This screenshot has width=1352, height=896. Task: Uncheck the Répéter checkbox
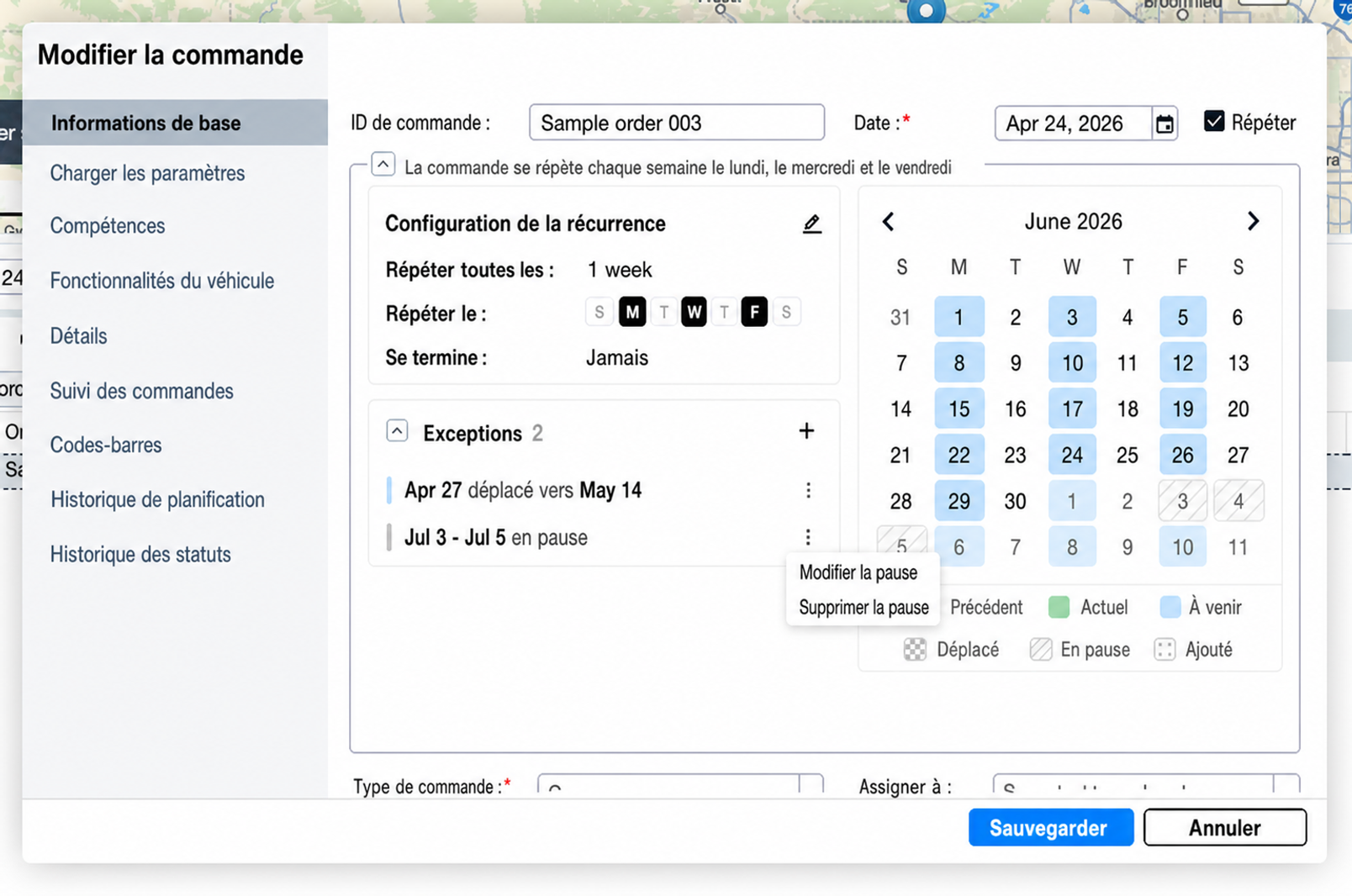tap(1213, 121)
